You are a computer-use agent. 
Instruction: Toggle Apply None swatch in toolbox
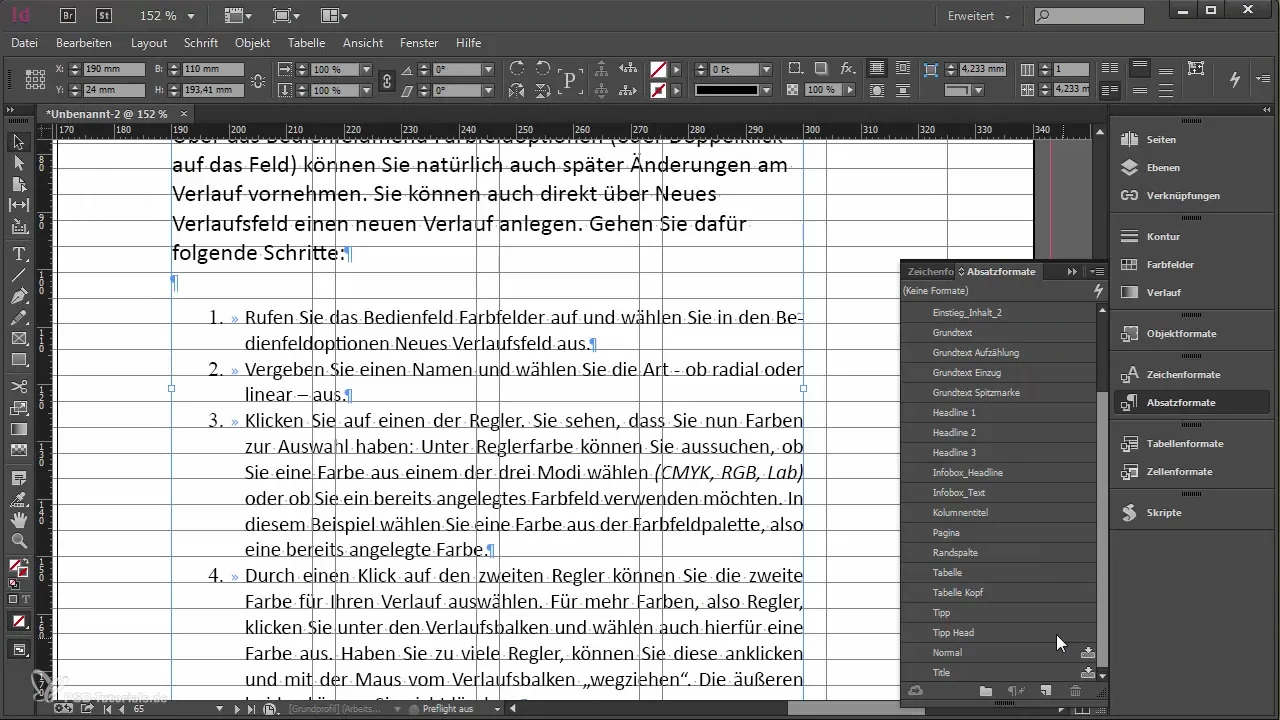tap(18, 622)
